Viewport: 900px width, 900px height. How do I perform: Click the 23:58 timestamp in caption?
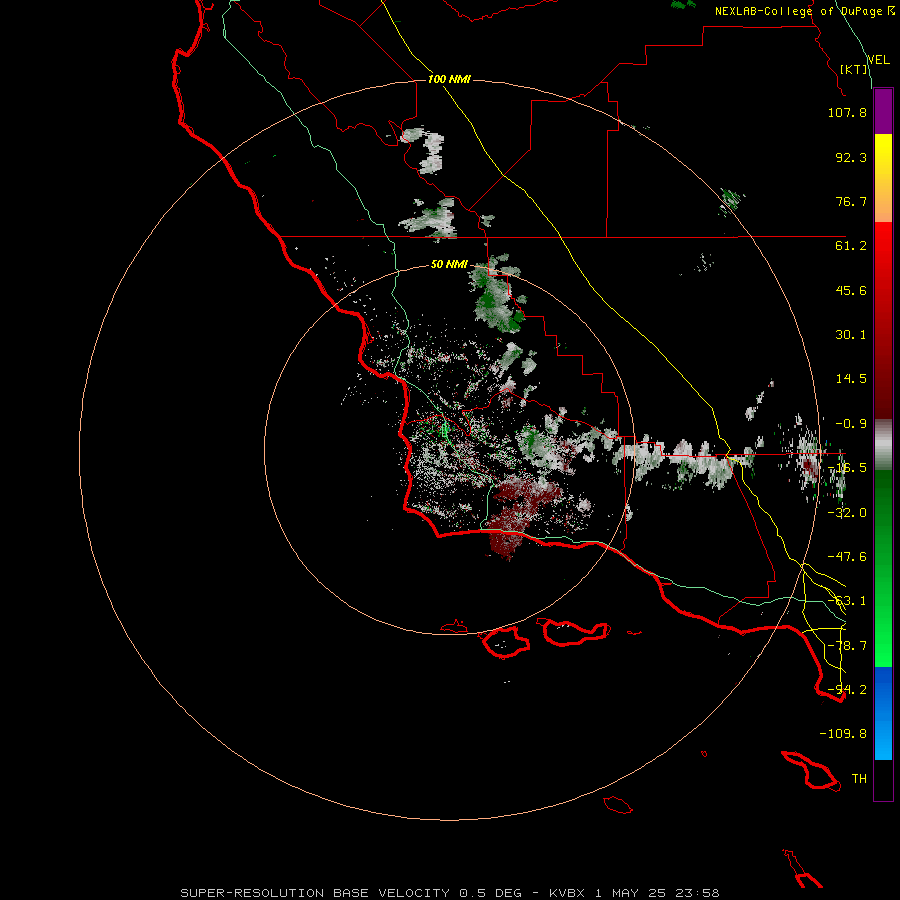tap(699, 893)
